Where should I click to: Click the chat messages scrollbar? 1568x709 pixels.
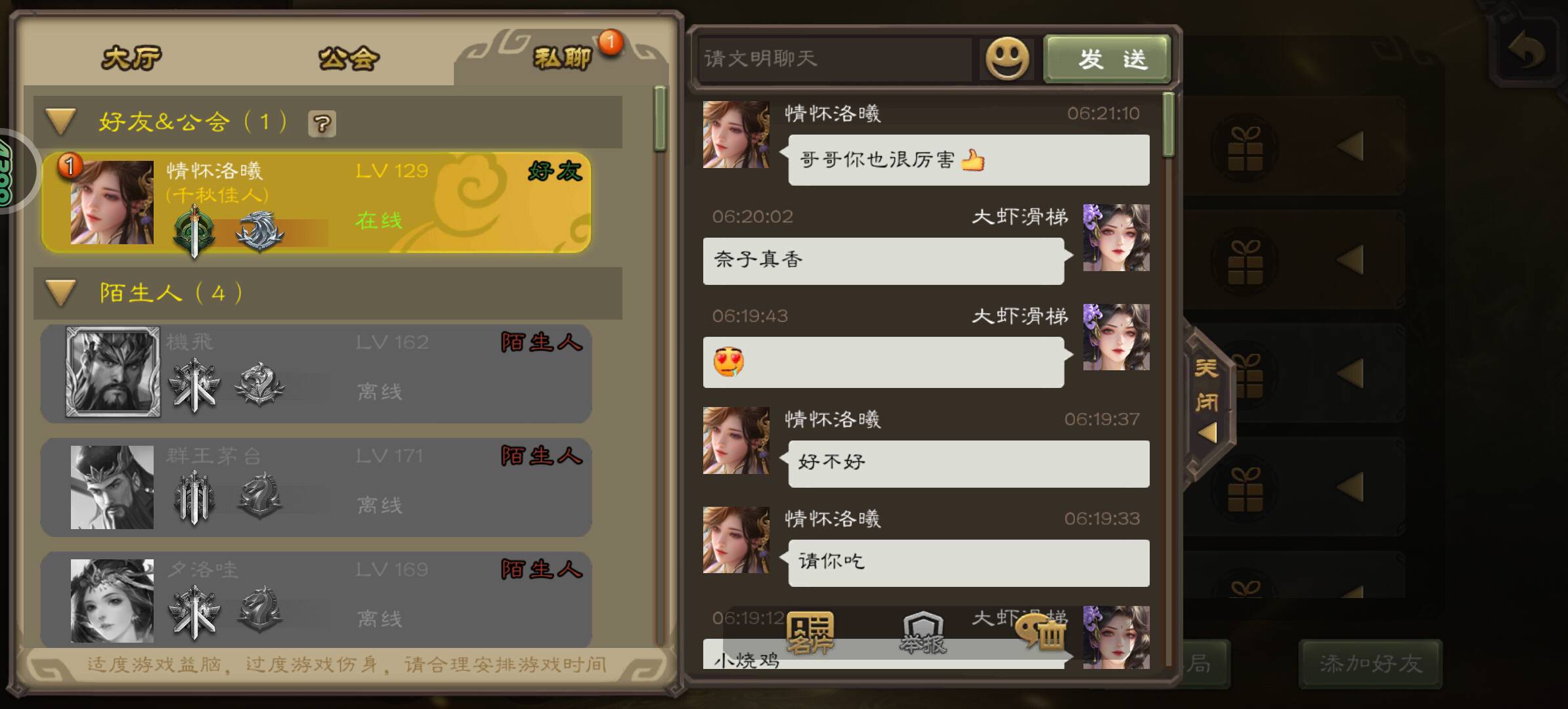[x=1168, y=125]
